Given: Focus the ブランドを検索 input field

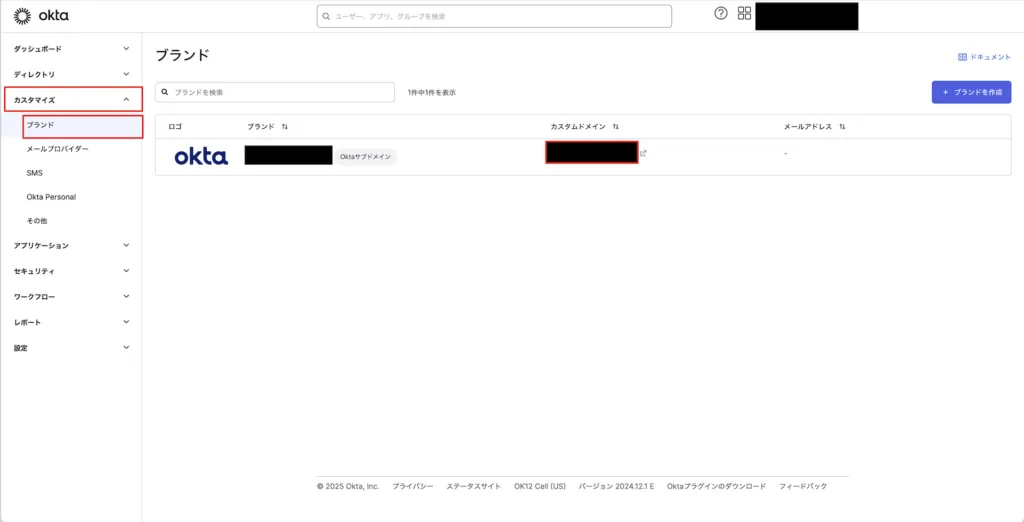Looking at the screenshot, I should point(275,92).
